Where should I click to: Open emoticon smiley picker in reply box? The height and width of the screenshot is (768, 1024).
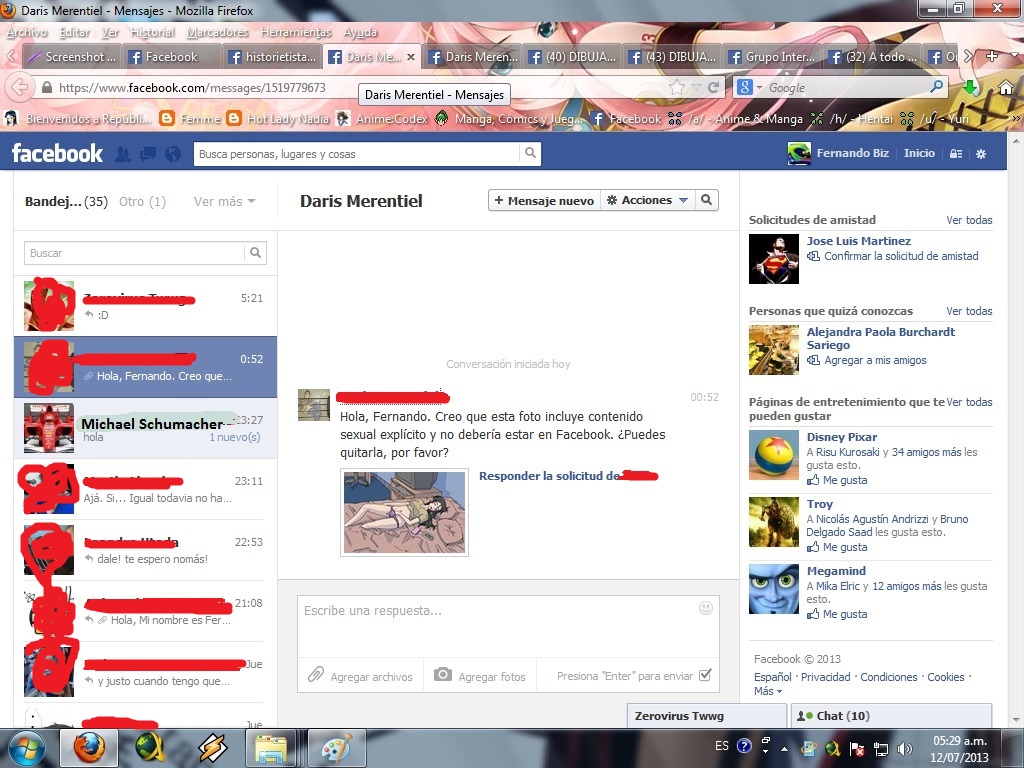click(706, 608)
